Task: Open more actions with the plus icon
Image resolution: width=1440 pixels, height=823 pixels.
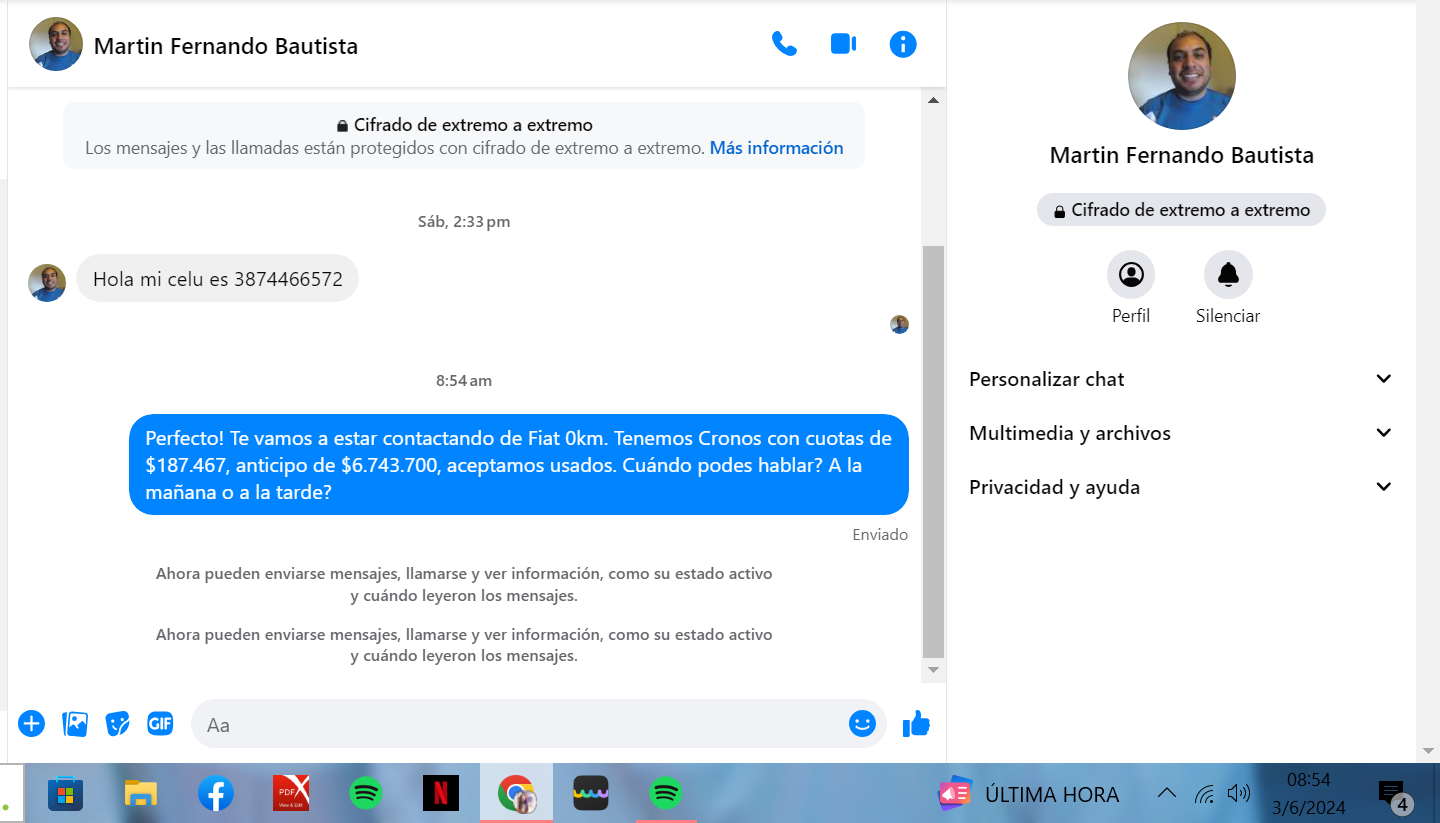Action: coord(32,723)
